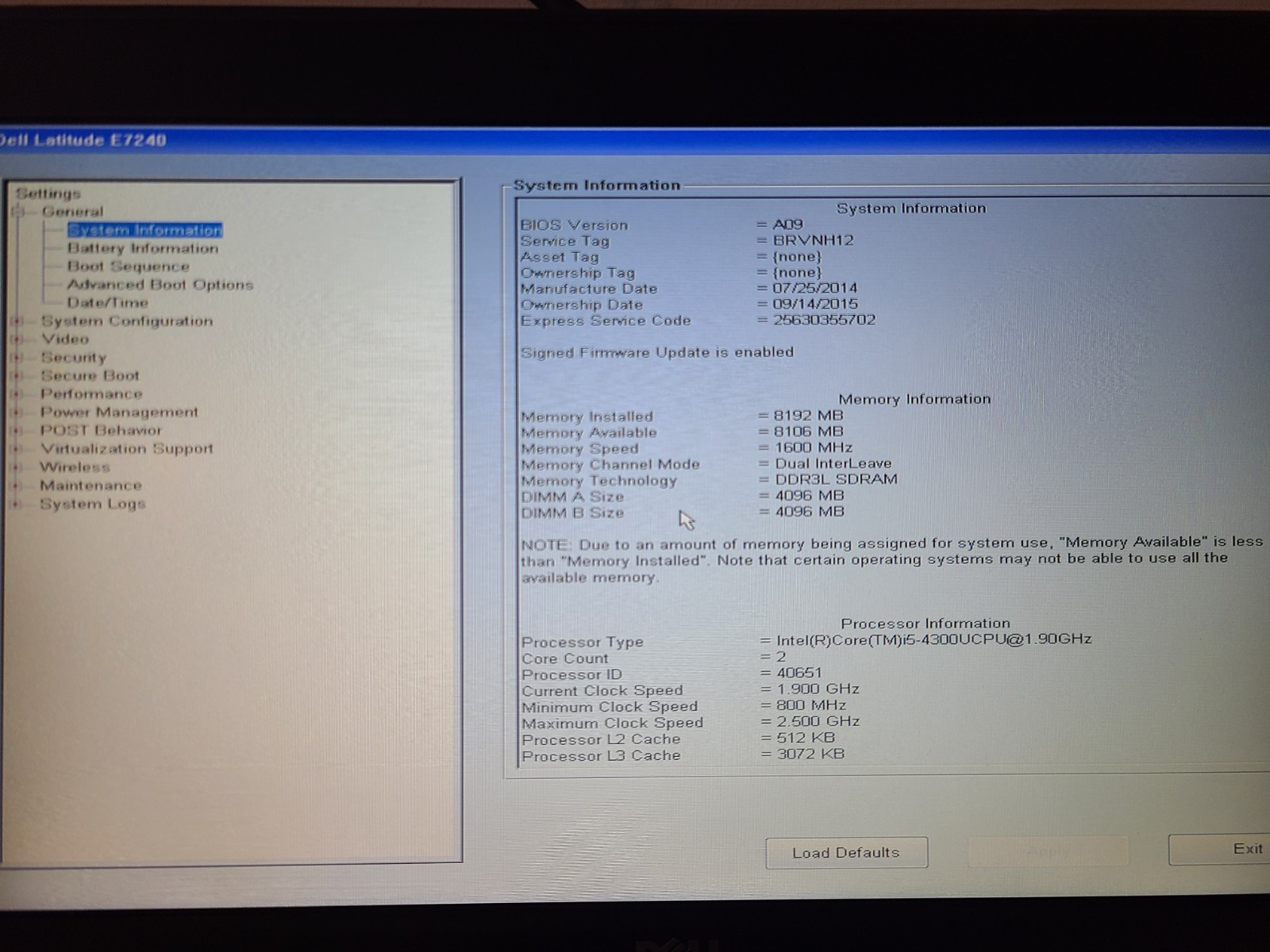Open Battery Information settings
The width and height of the screenshot is (1270, 952).
143,248
